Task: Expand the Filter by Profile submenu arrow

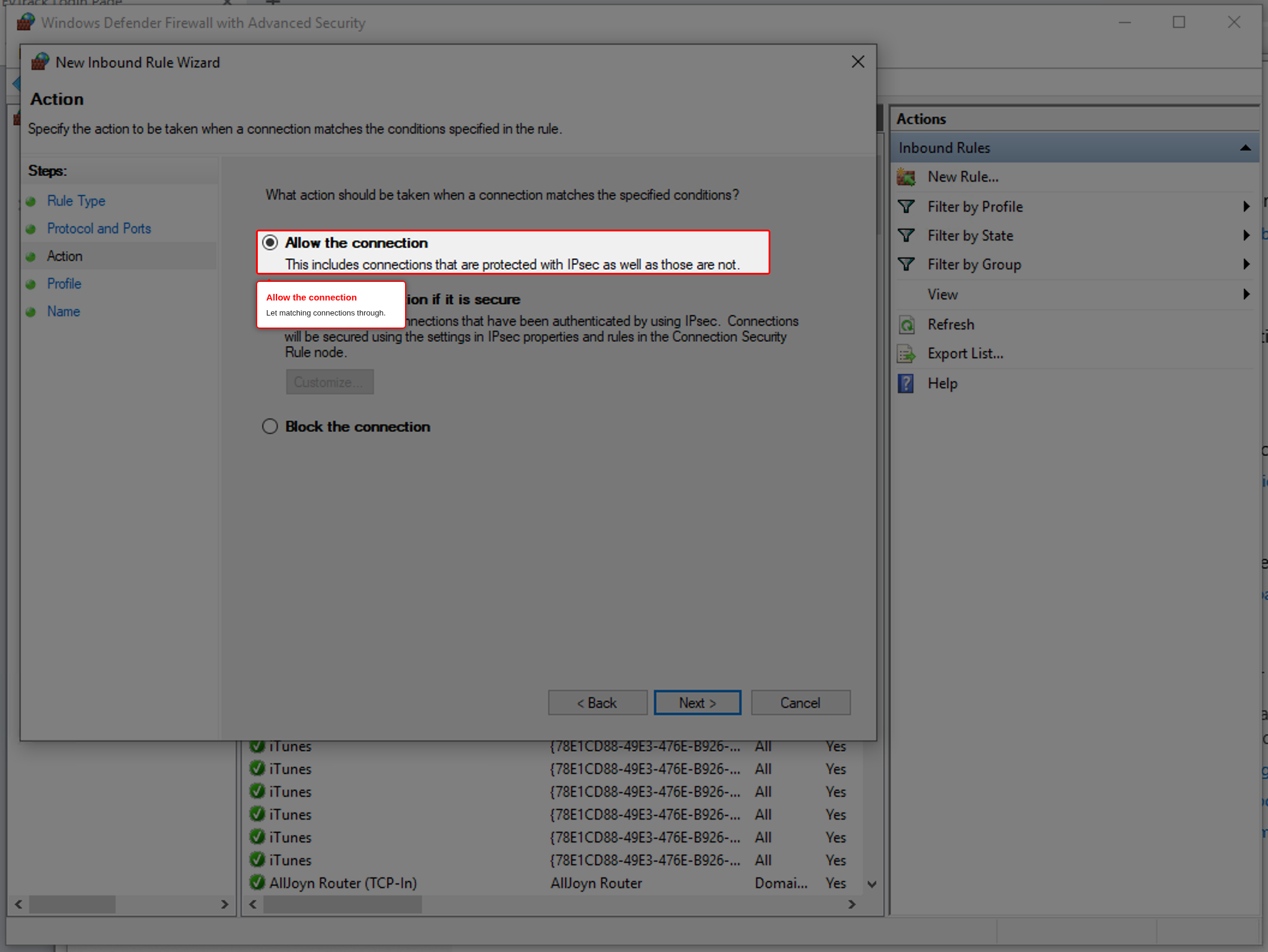Action: 1246,207
